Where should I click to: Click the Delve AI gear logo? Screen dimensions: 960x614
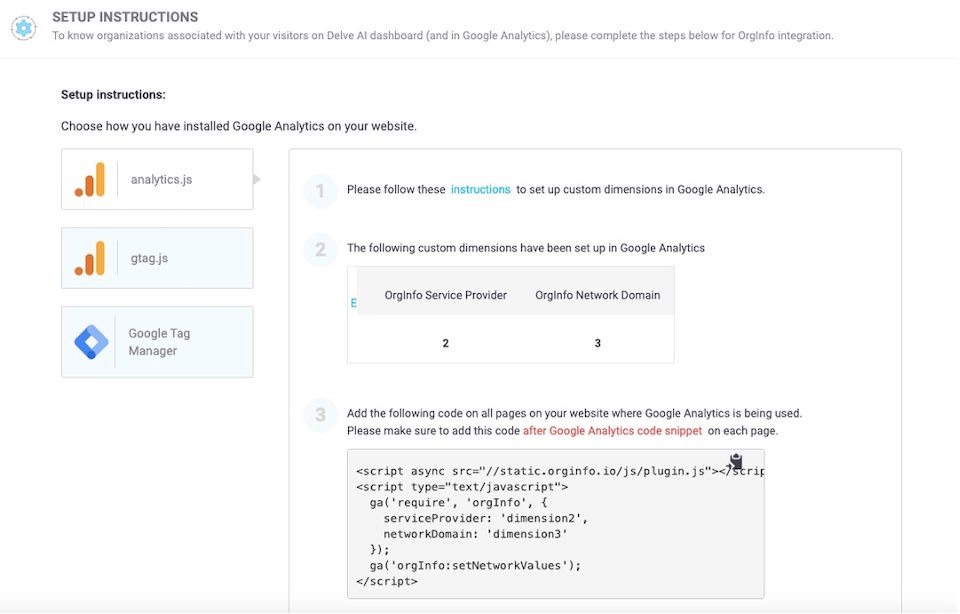click(23, 29)
